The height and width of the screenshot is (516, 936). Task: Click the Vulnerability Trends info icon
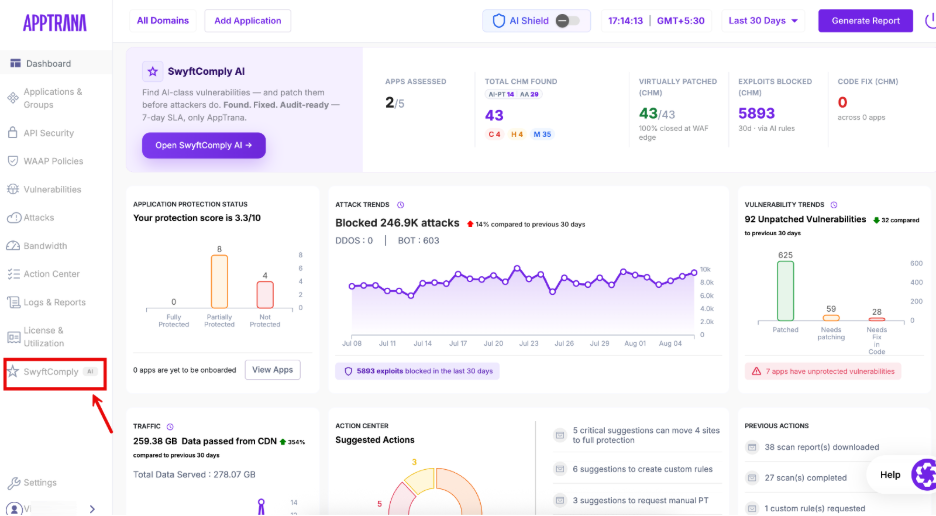(834, 205)
